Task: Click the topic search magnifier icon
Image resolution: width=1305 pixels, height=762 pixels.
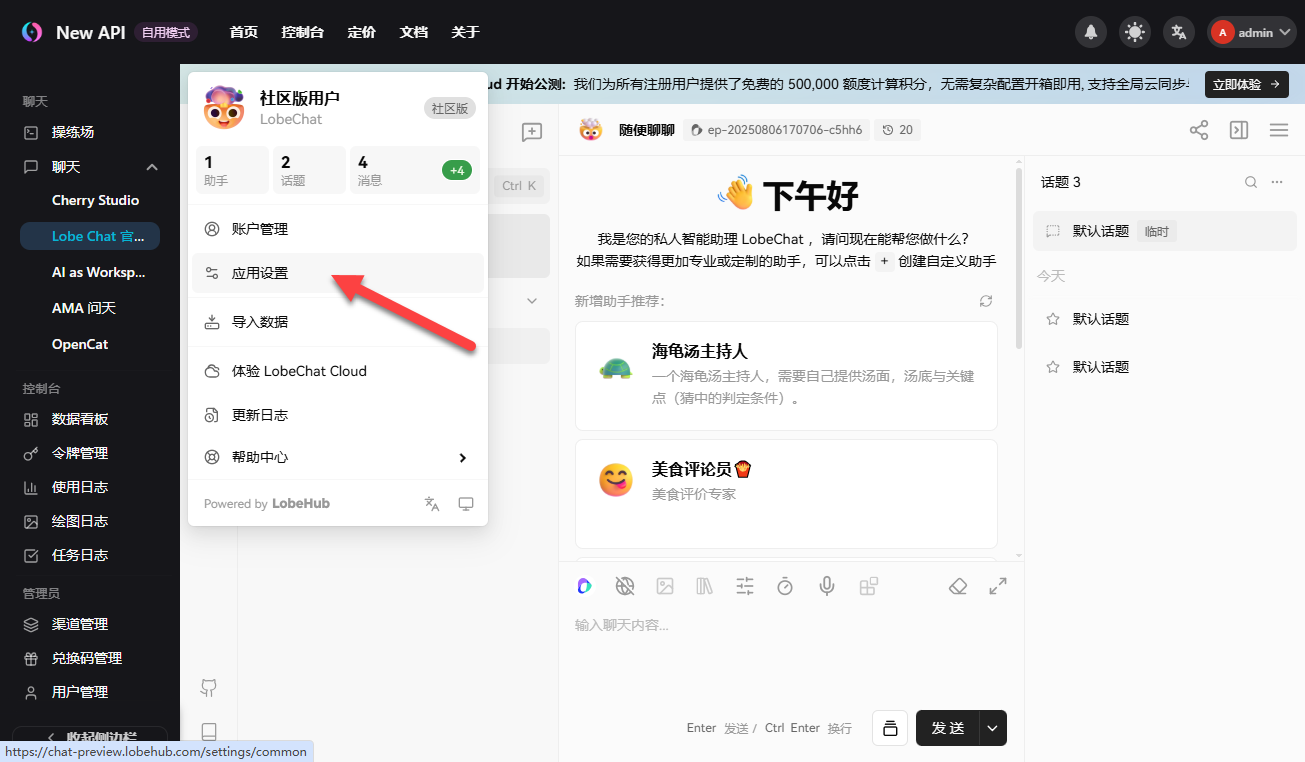Action: (1250, 182)
